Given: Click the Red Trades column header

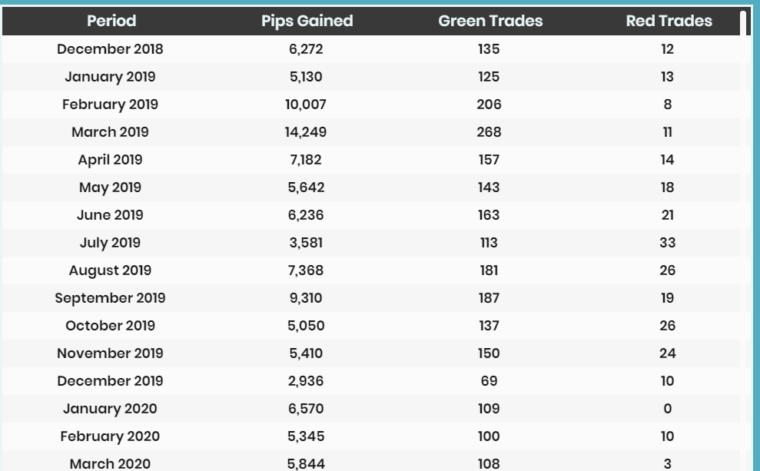Looking at the screenshot, I should point(668,21).
